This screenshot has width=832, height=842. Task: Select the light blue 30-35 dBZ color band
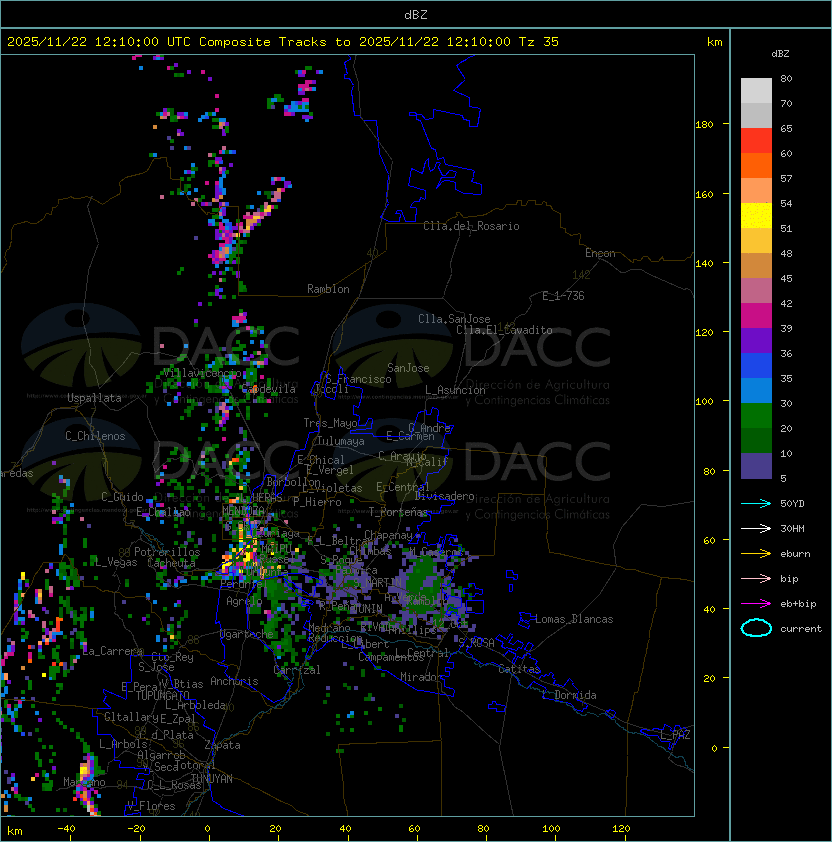pyautogui.click(x=756, y=391)
